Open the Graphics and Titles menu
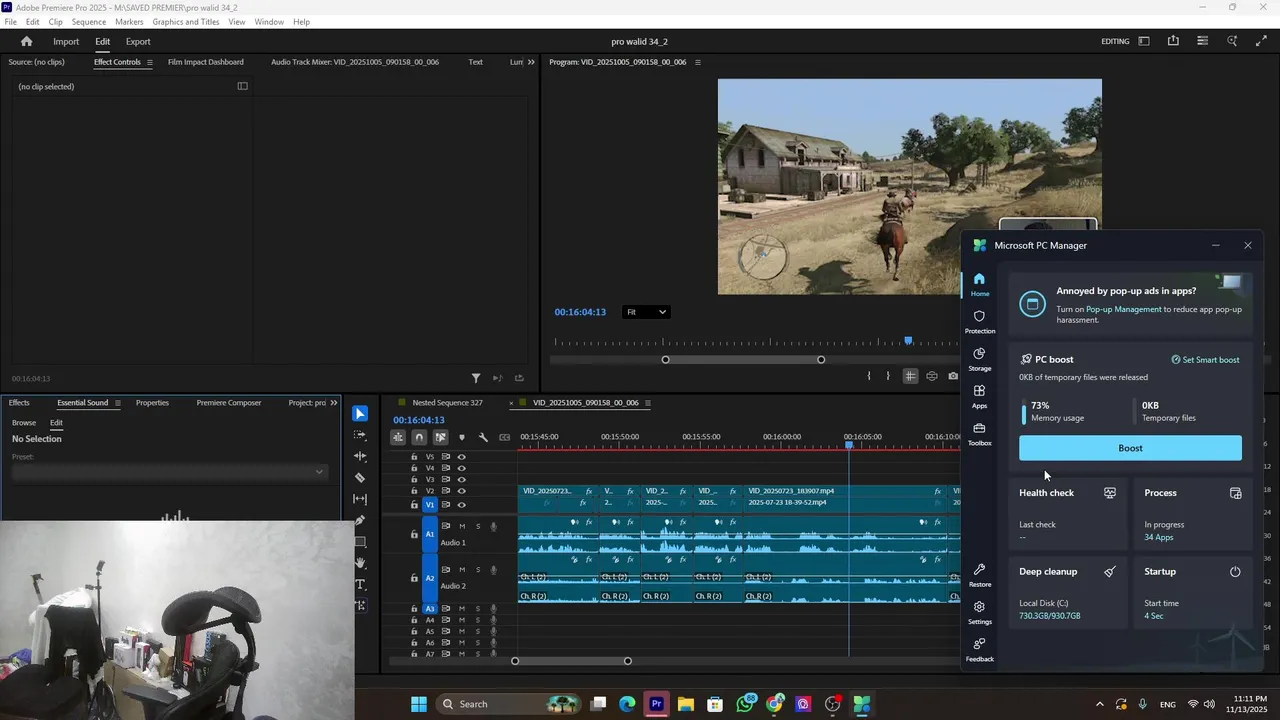 (186, 22)
